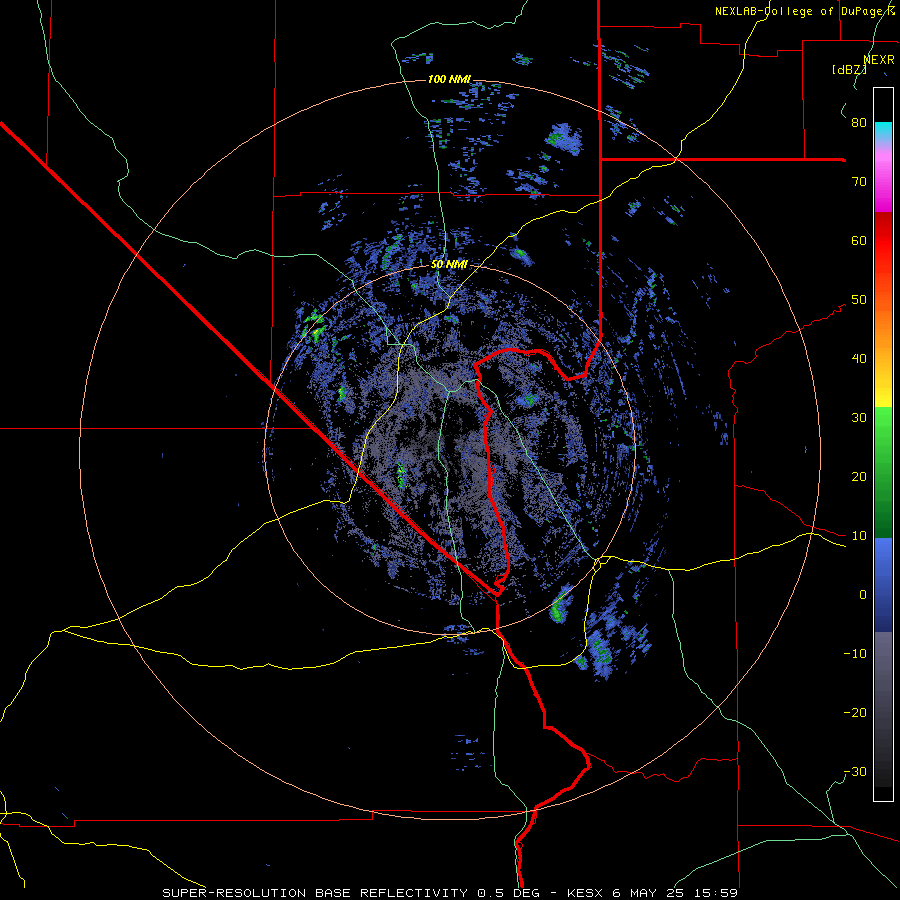Click the 50 dBZ scale value

pos(859,300)
